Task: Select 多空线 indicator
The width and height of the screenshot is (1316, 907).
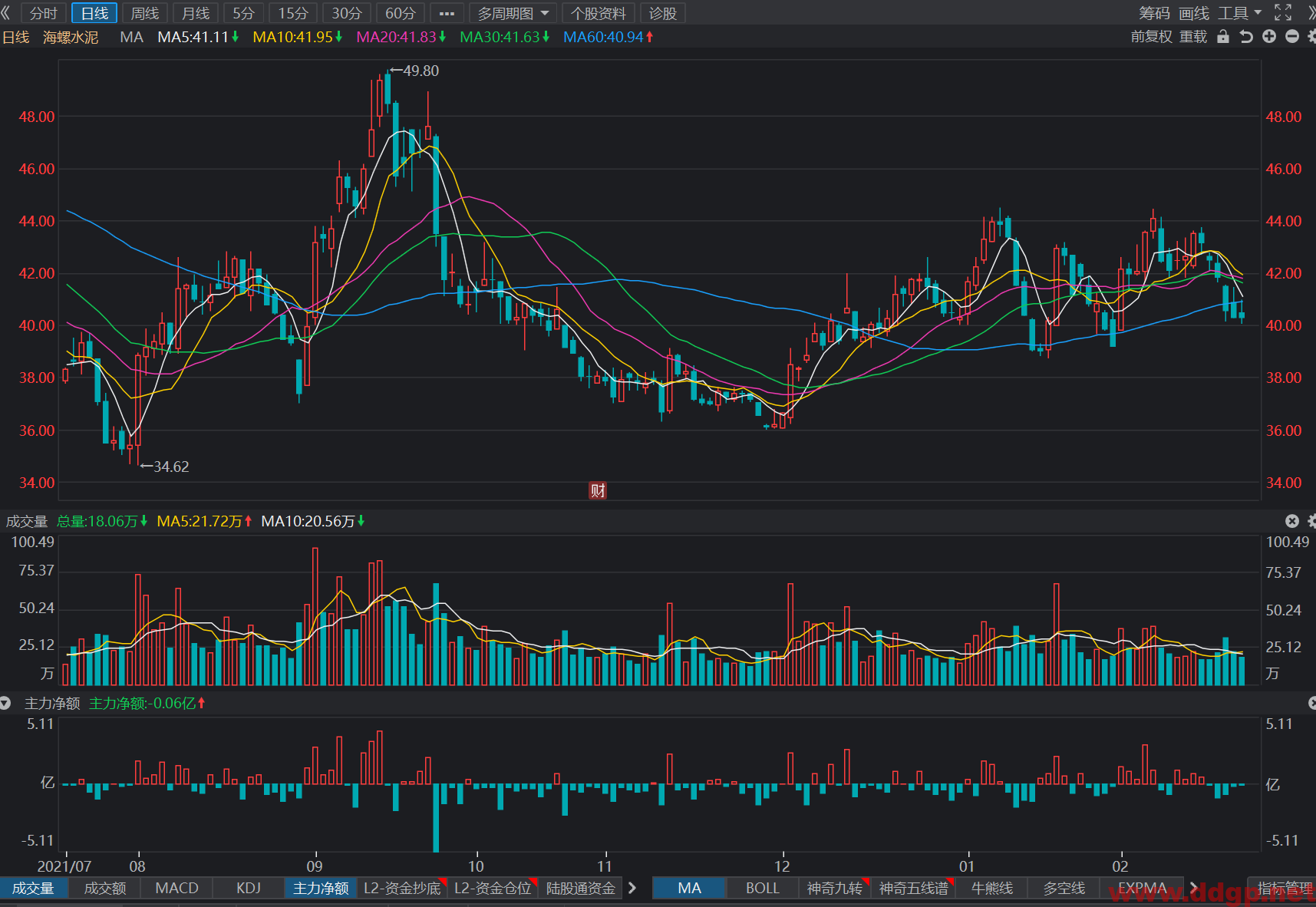Action: click(1064, 888)
